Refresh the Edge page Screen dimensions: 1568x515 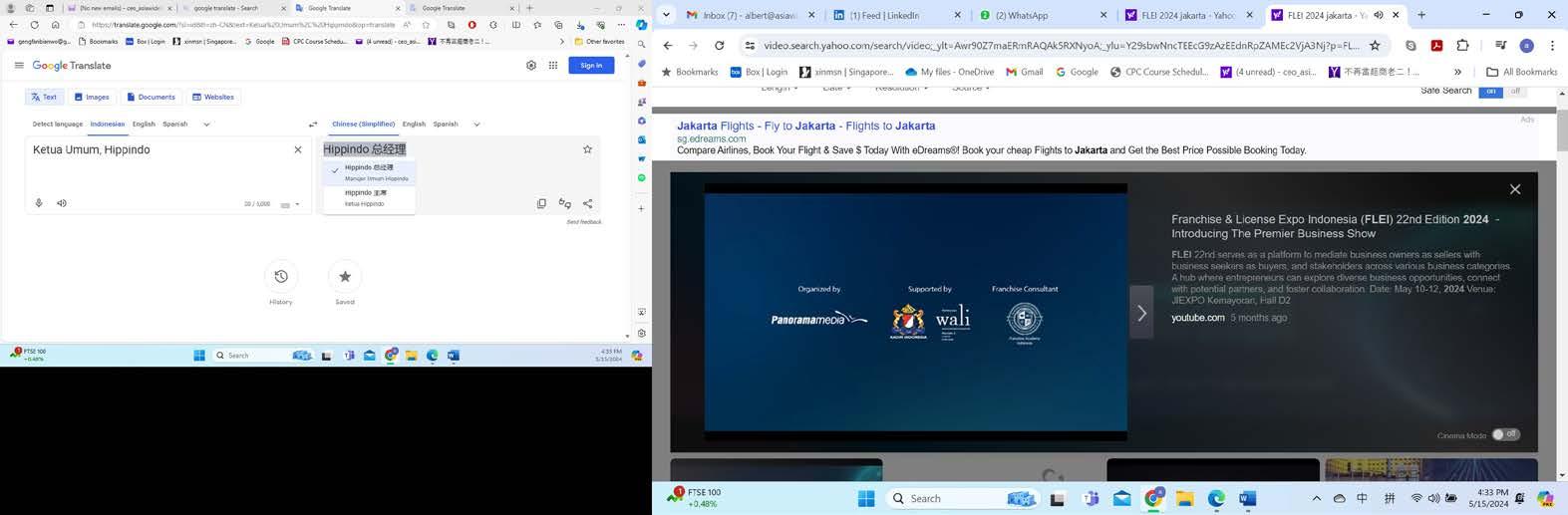click(34, 25)
